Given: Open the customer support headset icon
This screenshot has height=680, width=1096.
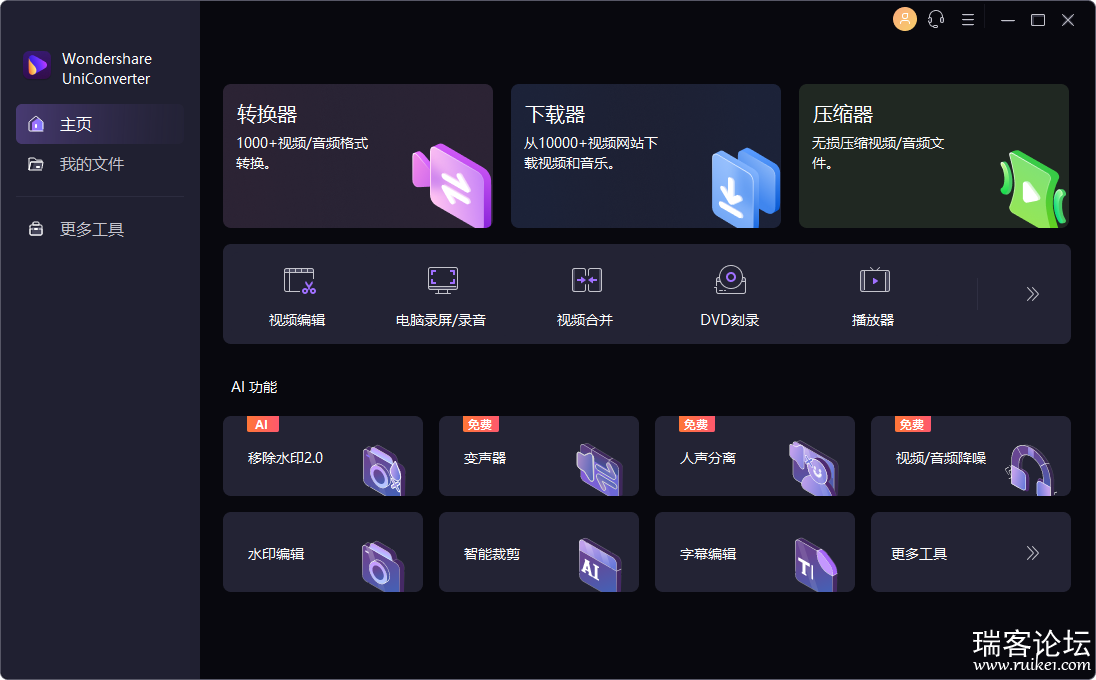Looking at the screenshot, I should 936,20.
